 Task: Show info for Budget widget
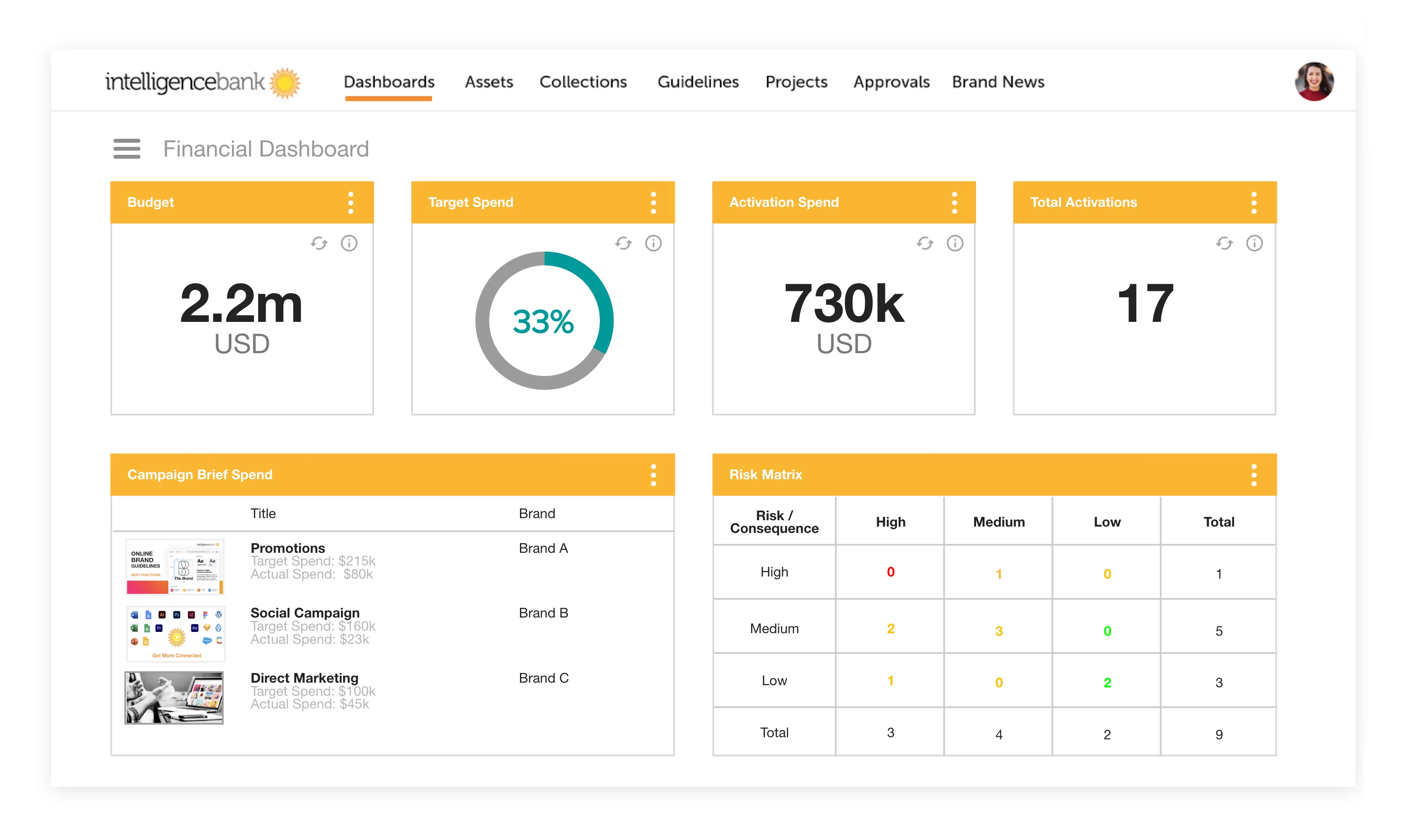[349, 243]
